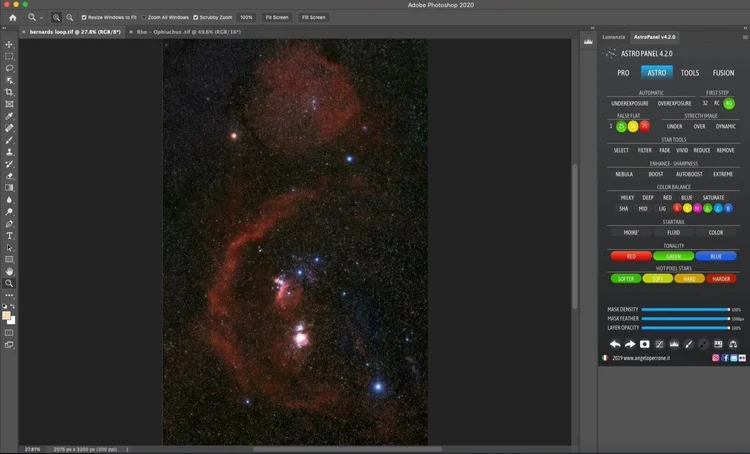
Task: Select the Gradient tool
Action: point(9,188)
